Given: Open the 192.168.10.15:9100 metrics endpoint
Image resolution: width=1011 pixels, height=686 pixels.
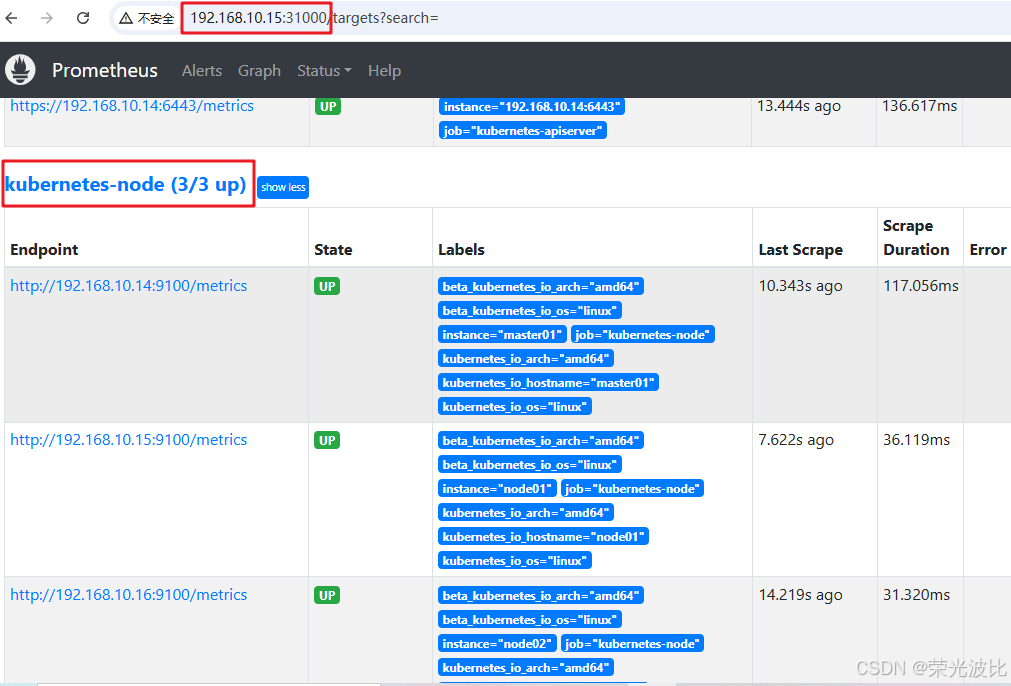Looking at the screenshot, I should tap(129, 440).
